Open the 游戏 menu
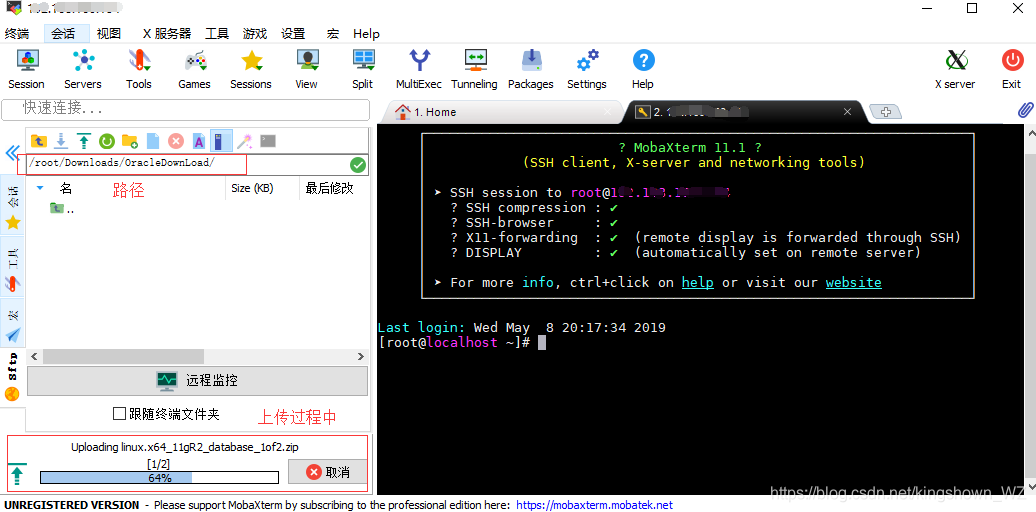Screen dimensions: 1036x512 click(x=254, y=34)
